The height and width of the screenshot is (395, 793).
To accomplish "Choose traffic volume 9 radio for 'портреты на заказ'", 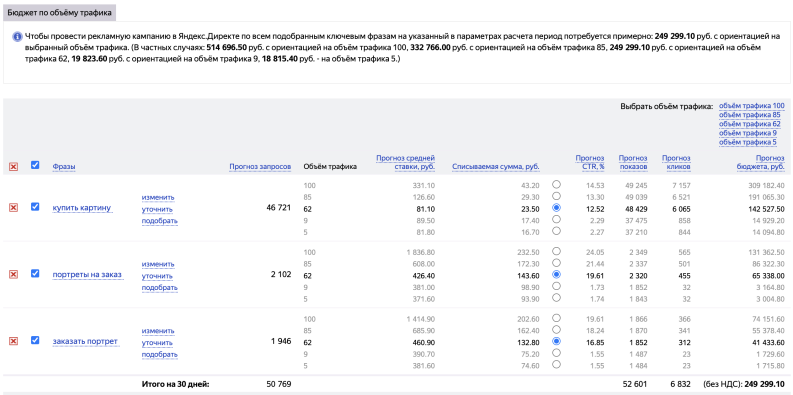I will click(x=556, y=286).
